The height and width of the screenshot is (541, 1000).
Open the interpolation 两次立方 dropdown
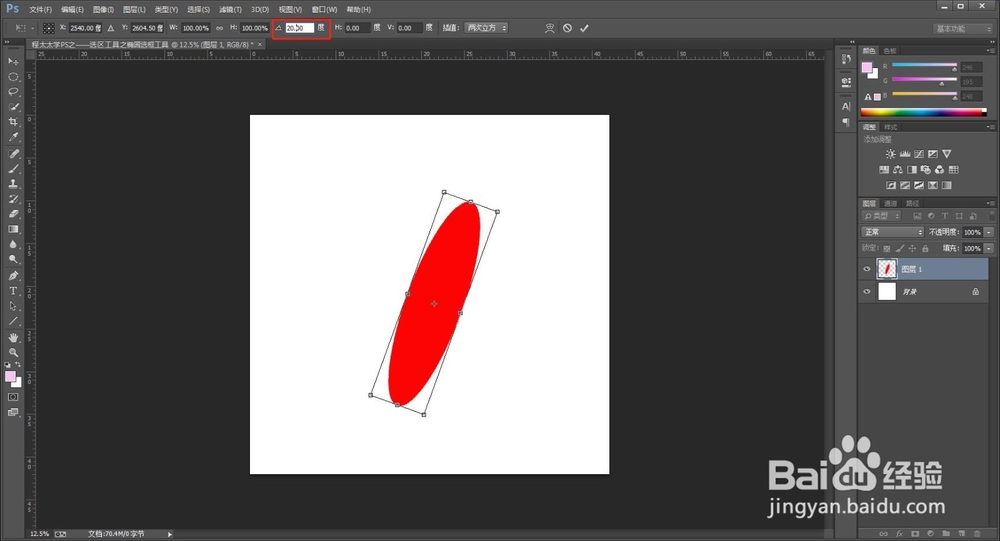pyautogui.click(x=485, y=28)
